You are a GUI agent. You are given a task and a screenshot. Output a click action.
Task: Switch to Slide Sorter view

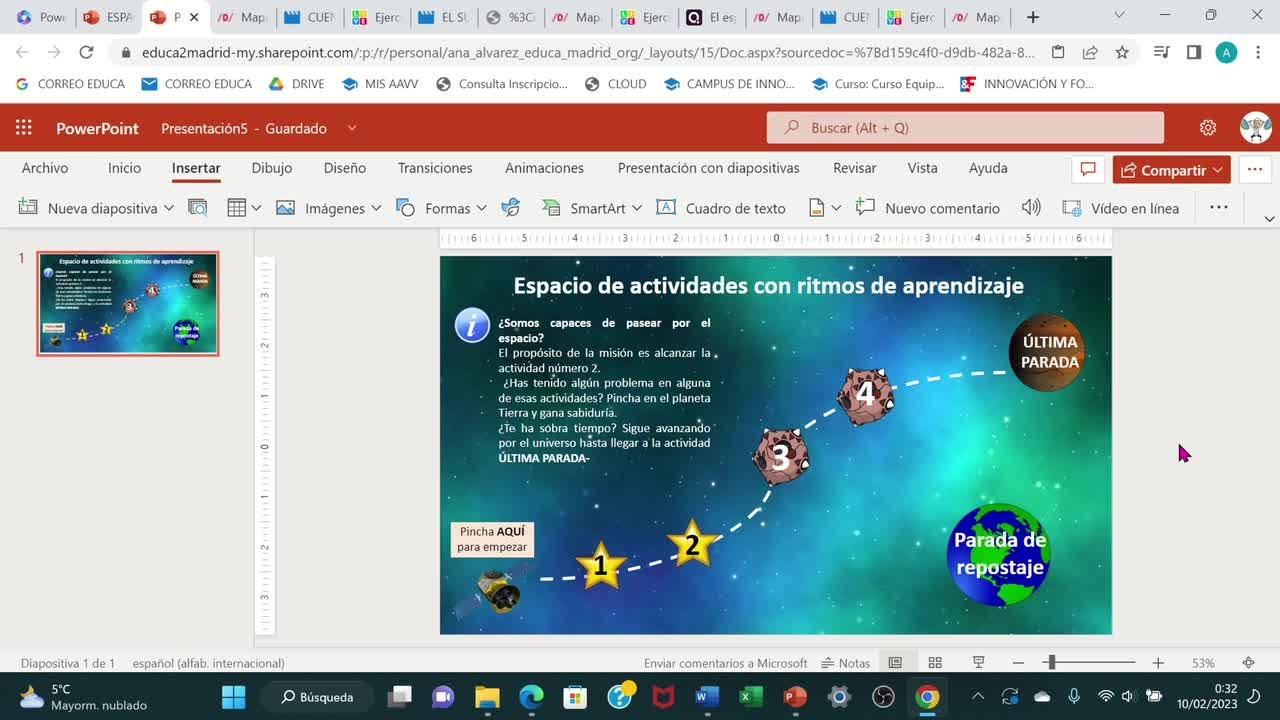[935, 663]
